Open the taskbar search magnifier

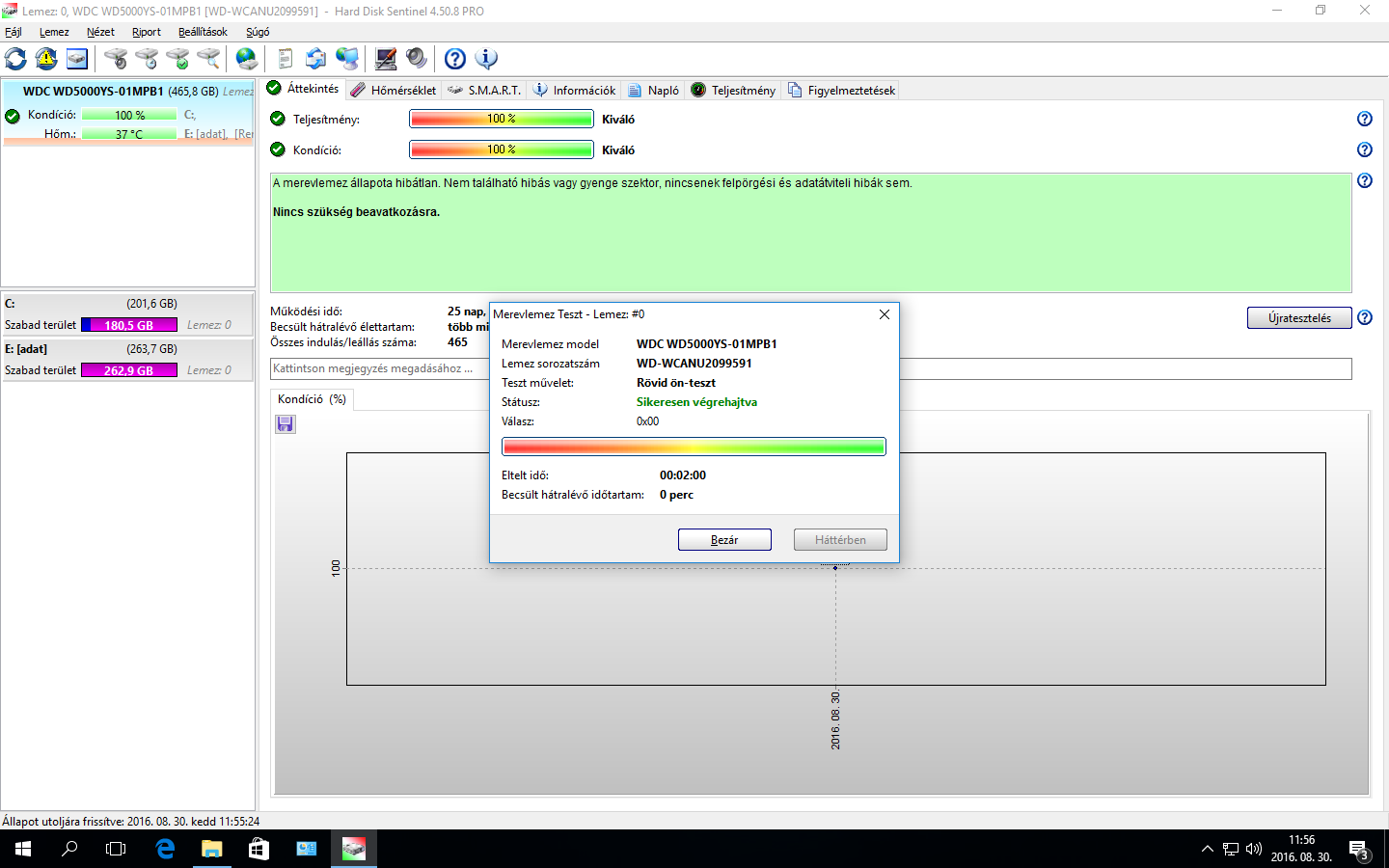tap(69, 849)
